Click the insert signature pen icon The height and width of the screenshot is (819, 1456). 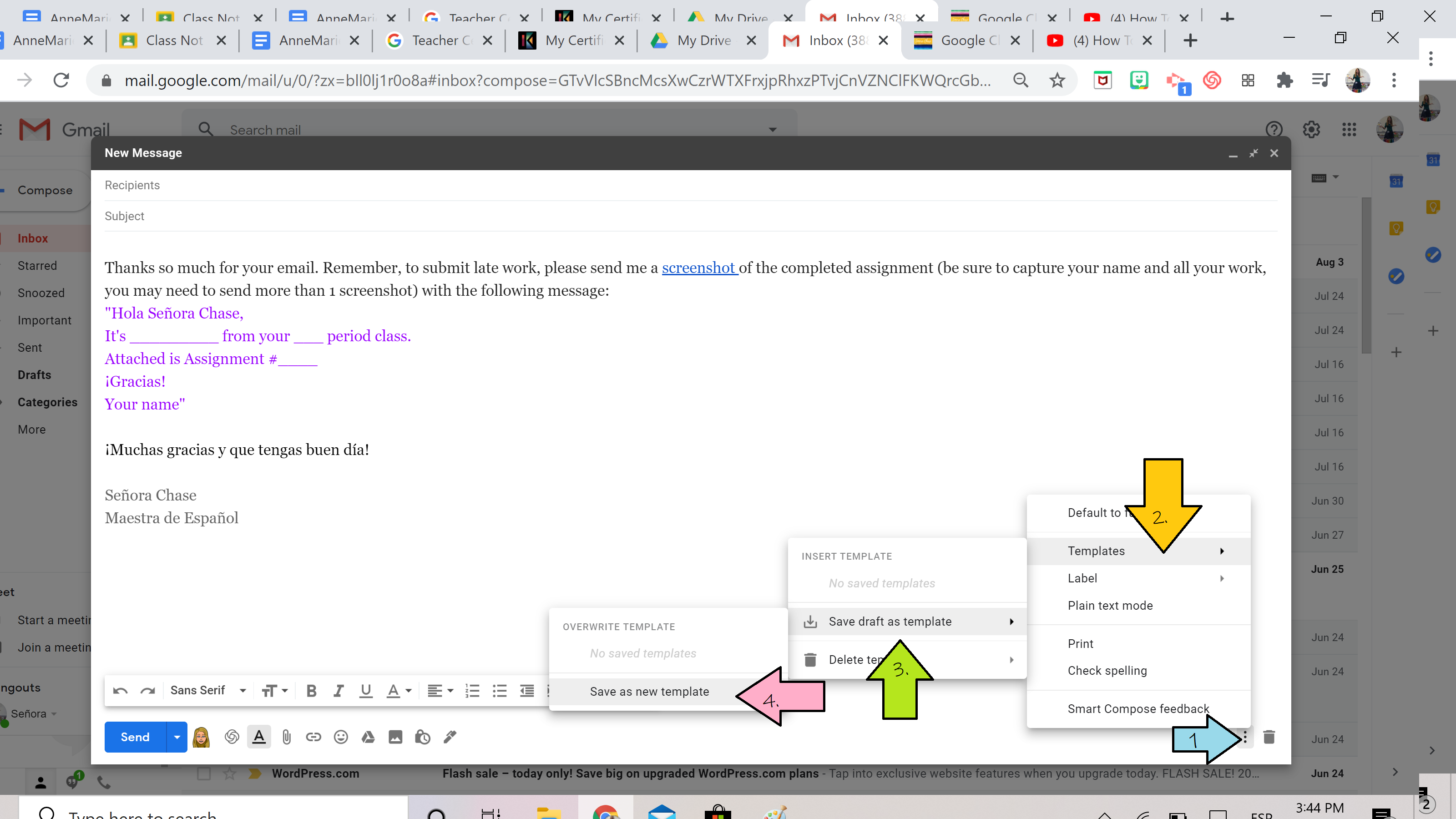pyautogui.click(x=450, y=737)
